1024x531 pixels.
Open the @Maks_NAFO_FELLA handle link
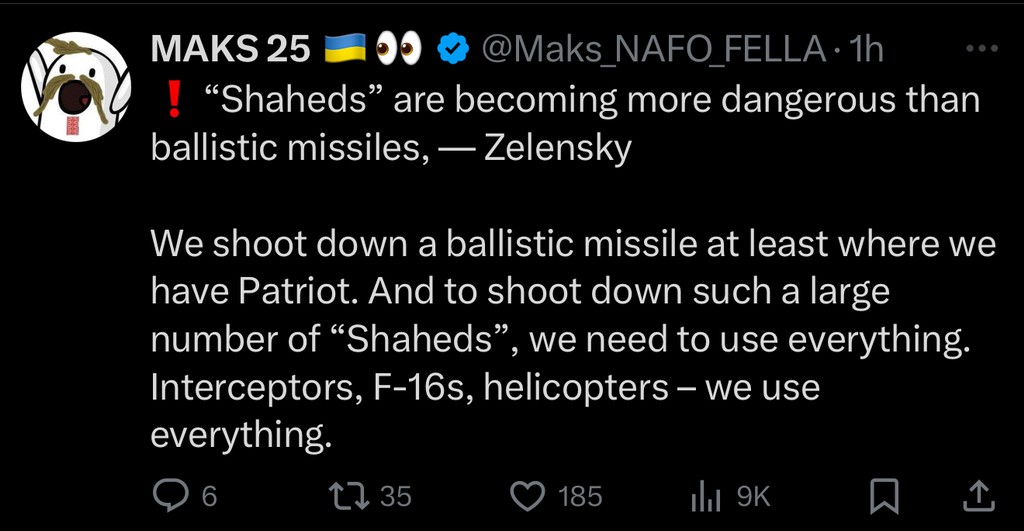pyautogui.click(x=653, y=50)
